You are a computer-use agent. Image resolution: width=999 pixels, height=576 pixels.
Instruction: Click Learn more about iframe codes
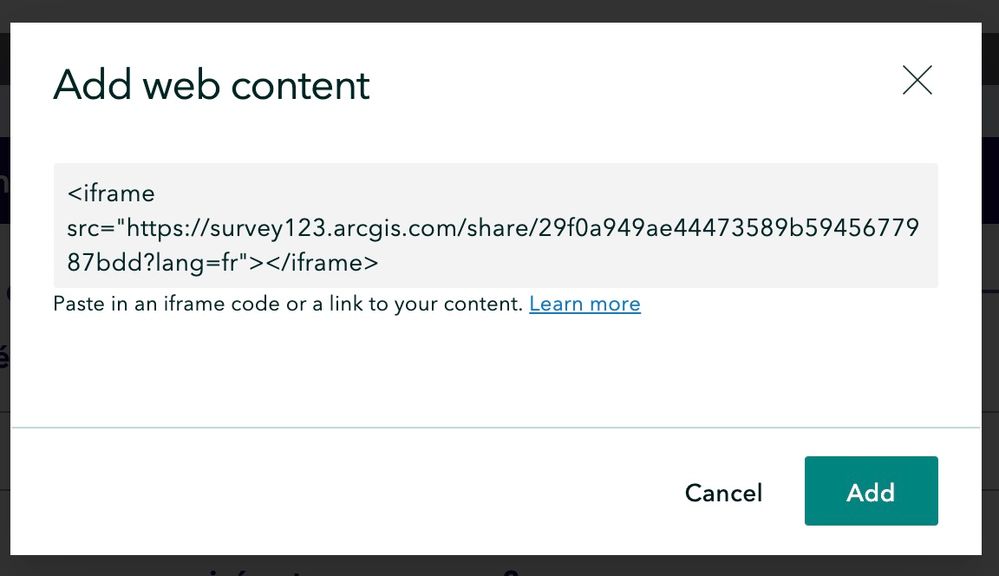[584, 303]
